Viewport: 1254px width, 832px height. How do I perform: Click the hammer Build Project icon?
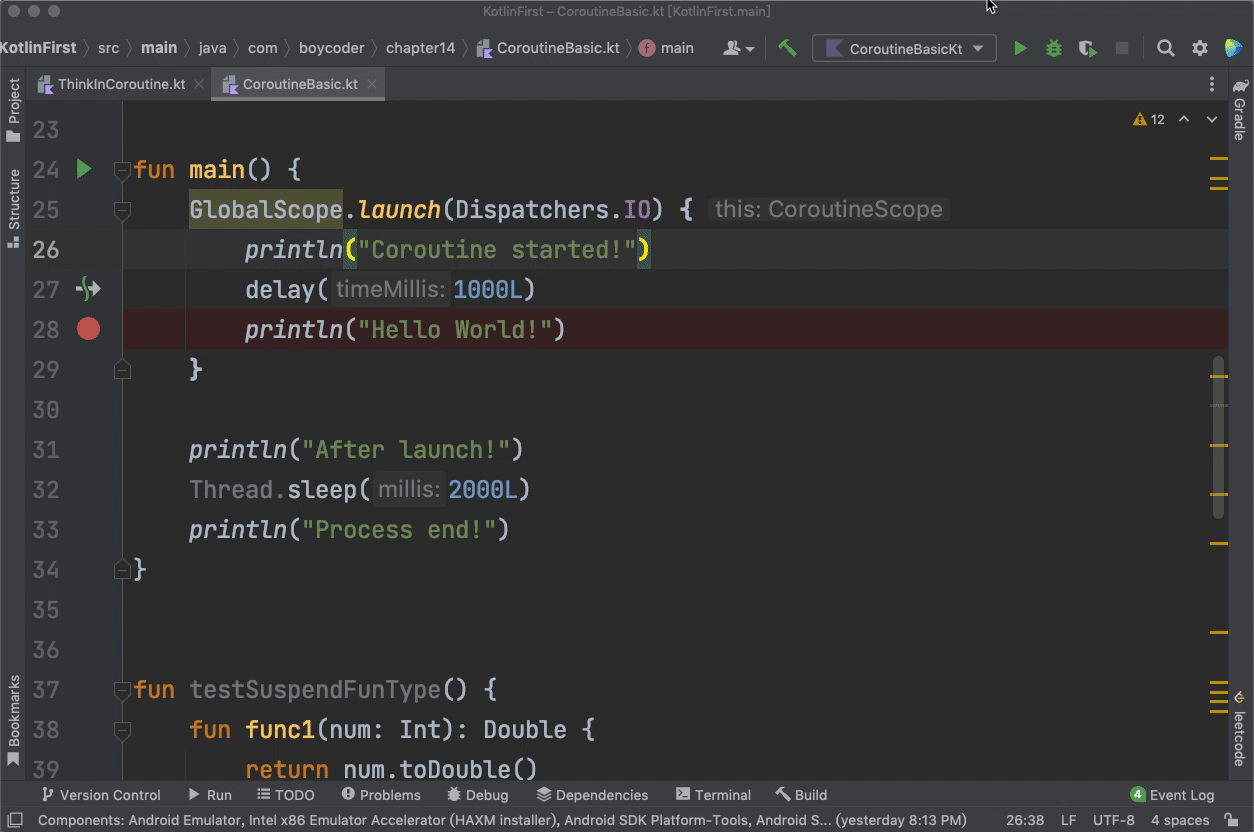[788, 48]
